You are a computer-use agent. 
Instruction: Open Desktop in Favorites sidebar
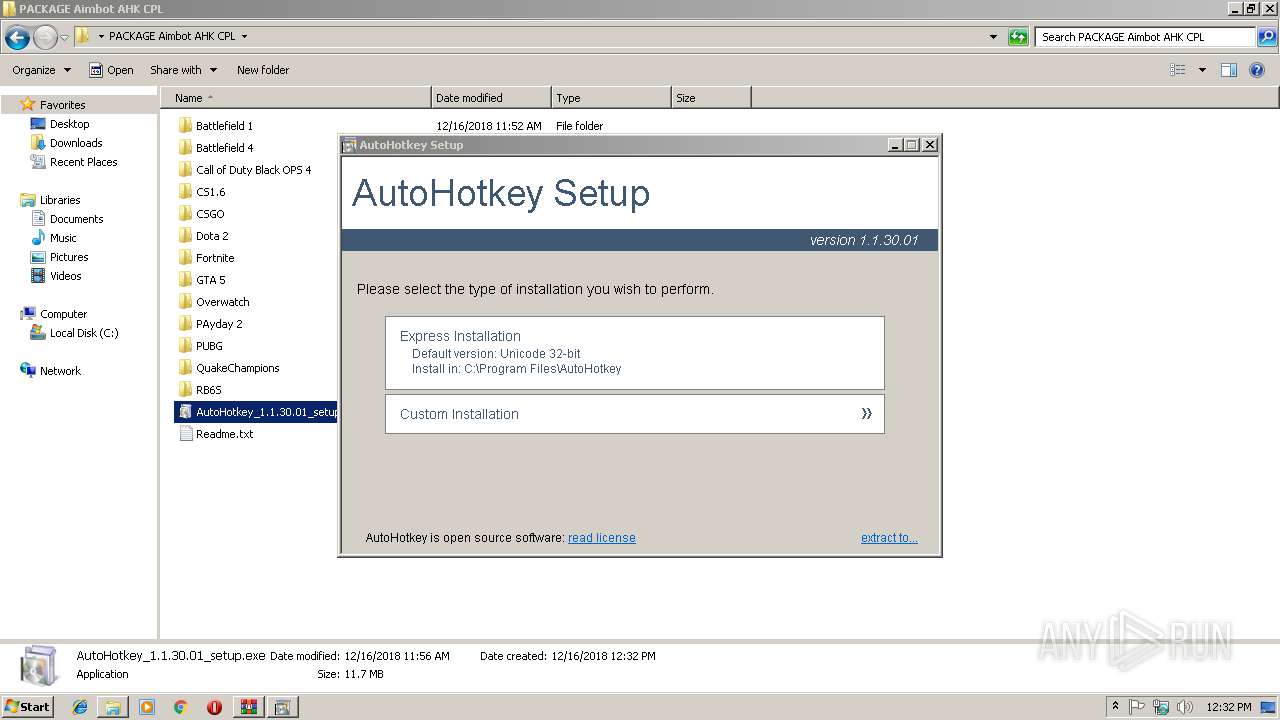[69, 124]
